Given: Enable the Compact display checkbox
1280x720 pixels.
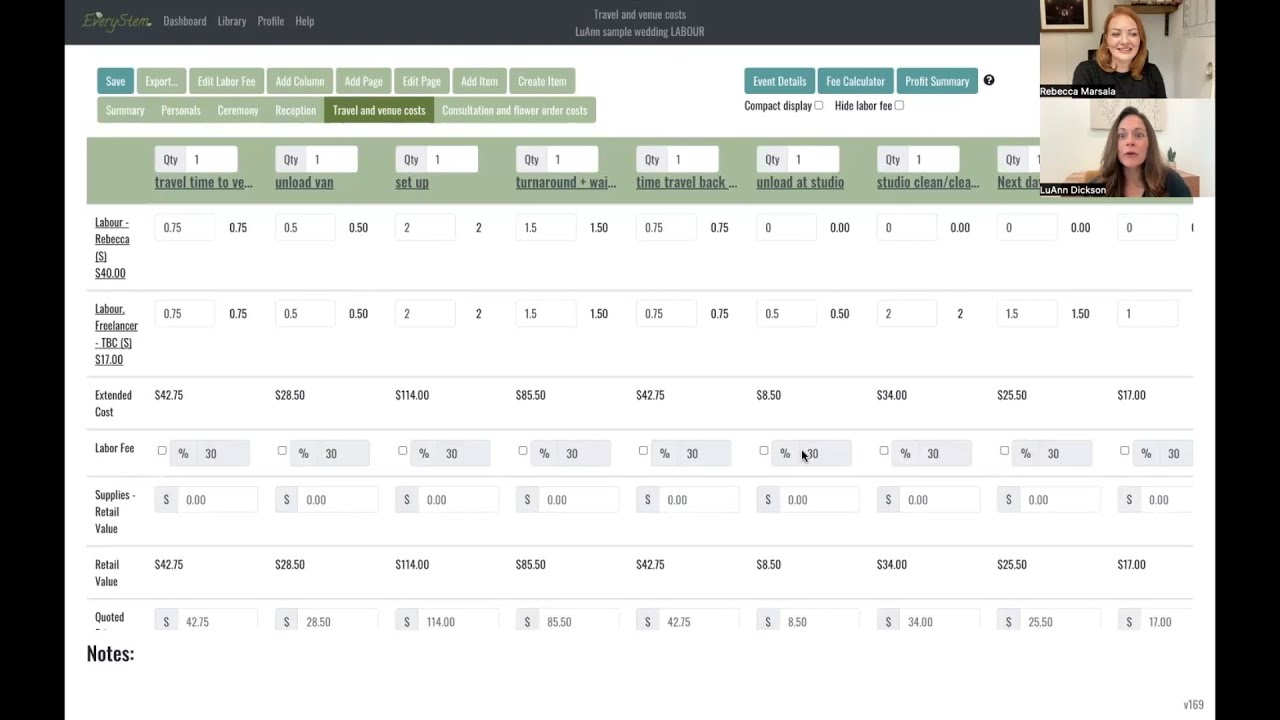Looking at the screenshot, I should (819, 105).
